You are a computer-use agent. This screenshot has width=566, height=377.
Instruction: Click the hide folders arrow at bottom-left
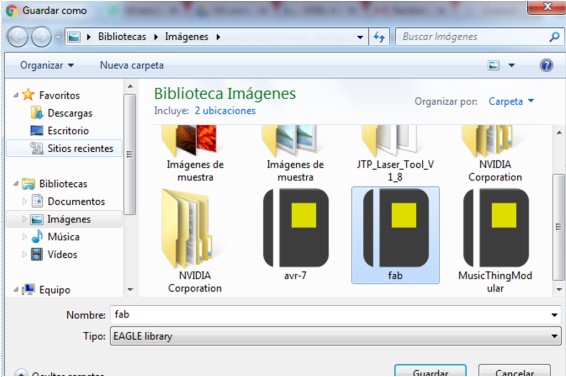(21, 373)
